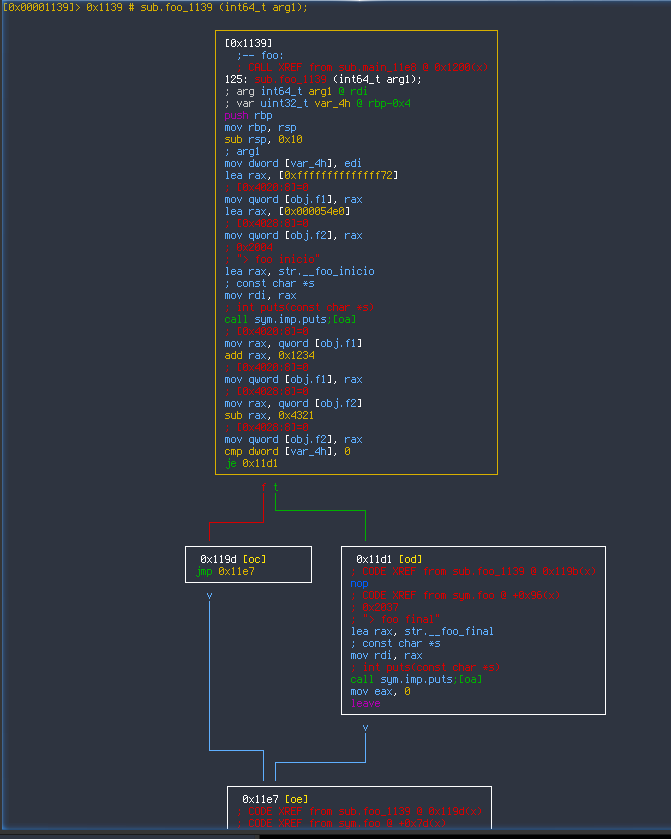Select the 0x11e7 [oe] node header

(x=273, y=799)
